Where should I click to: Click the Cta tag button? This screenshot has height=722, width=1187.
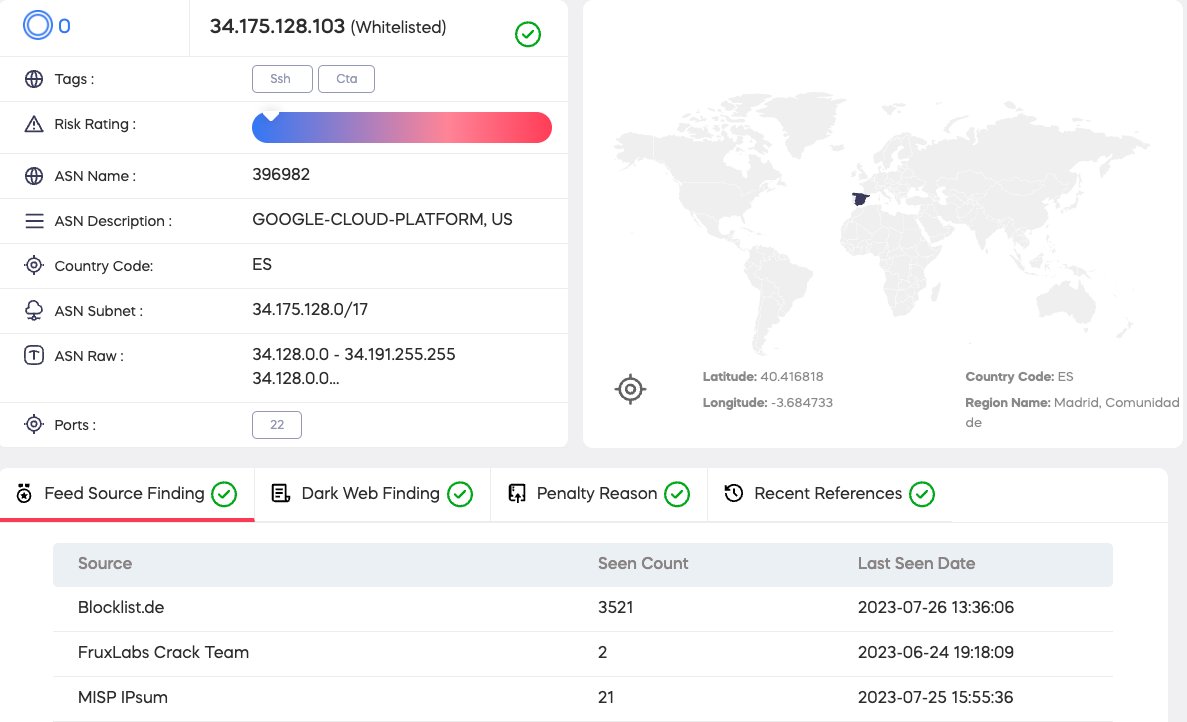click(347, 79)
